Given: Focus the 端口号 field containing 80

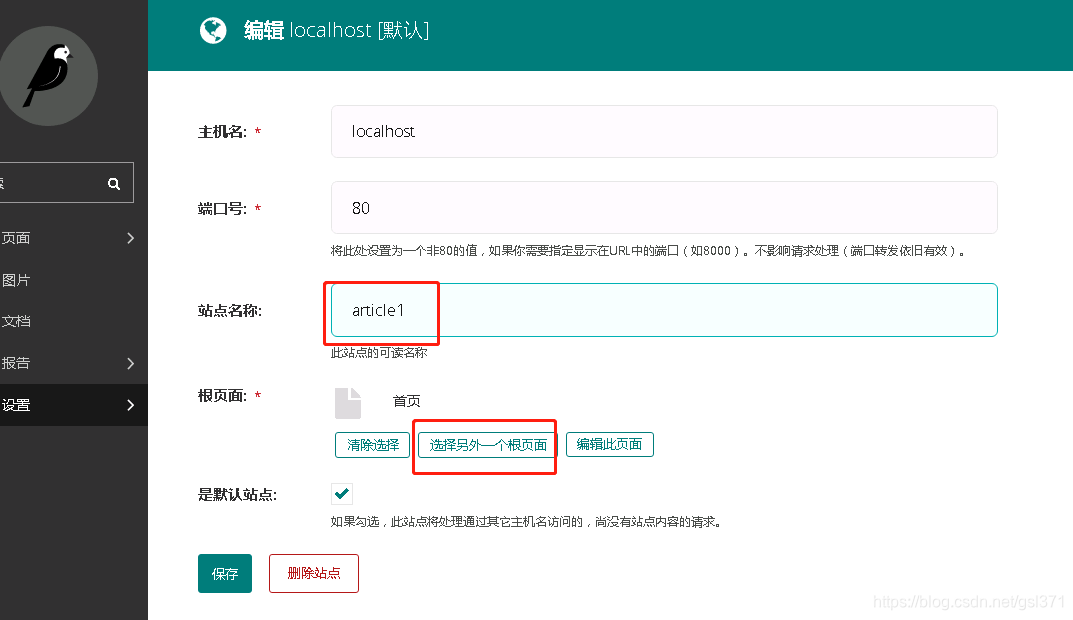Looking at the screenshot, I should click(x=664, y=207).
